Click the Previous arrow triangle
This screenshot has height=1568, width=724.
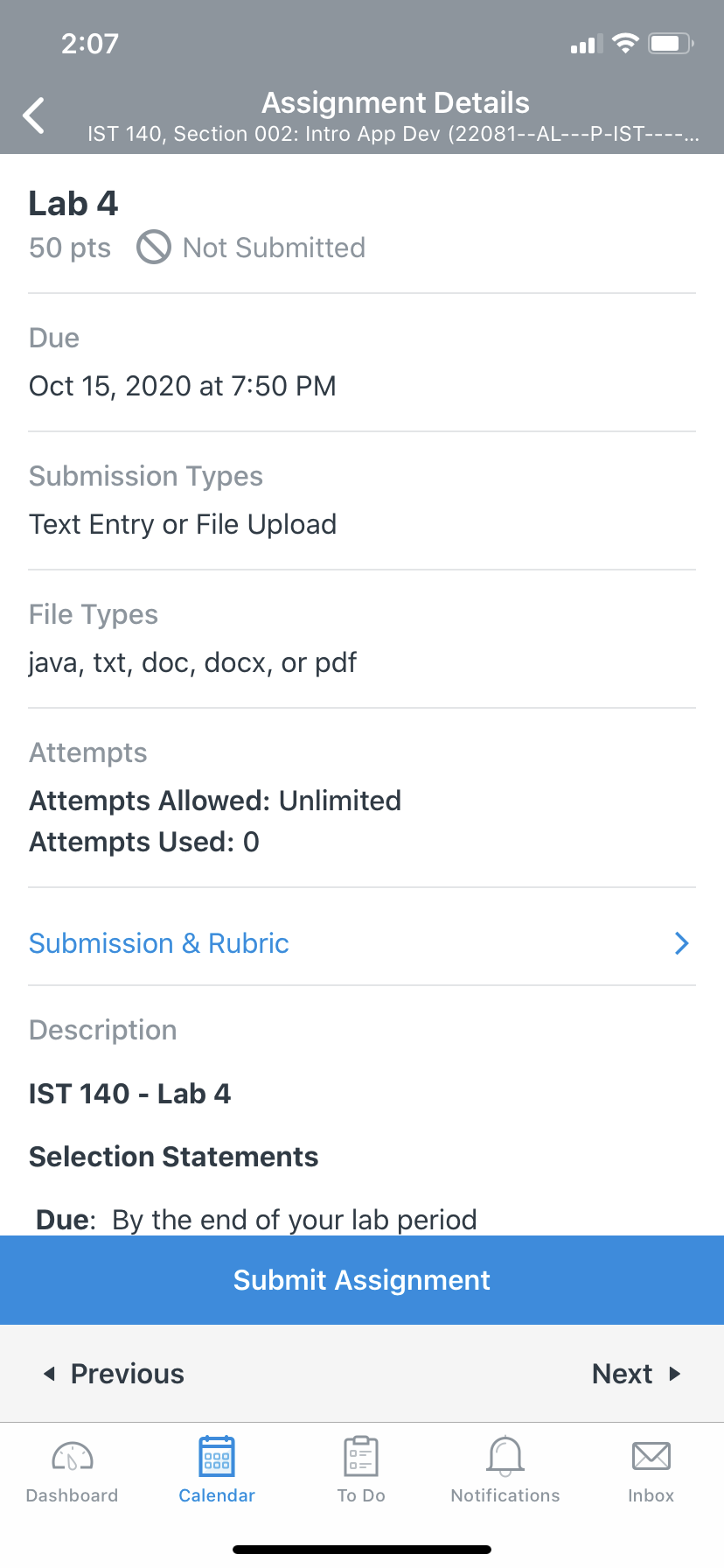click(x=50, y=1374)
